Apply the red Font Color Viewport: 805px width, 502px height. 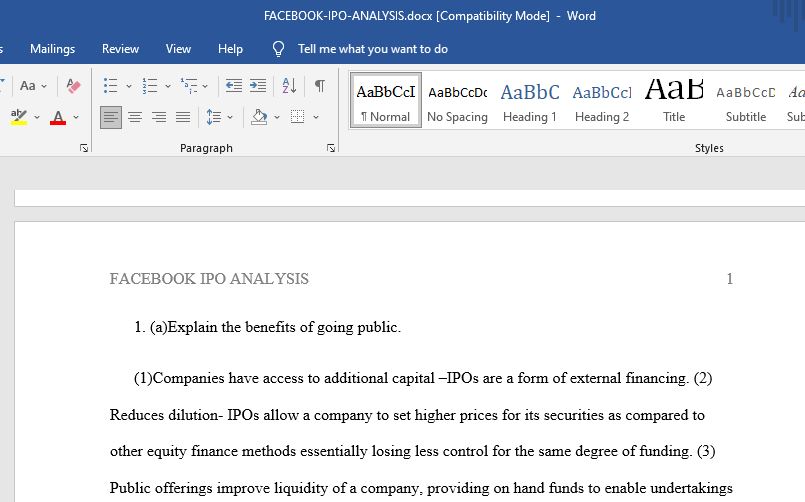[58, 118]
